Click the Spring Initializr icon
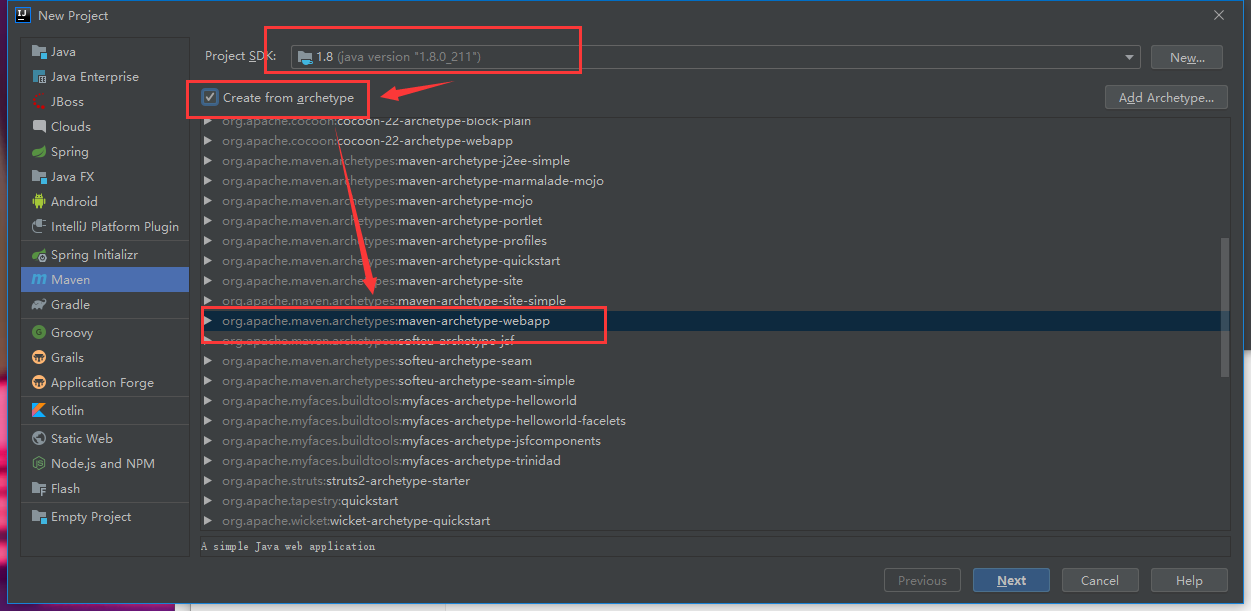This screenshot has height=611, width=1251. 39,255
